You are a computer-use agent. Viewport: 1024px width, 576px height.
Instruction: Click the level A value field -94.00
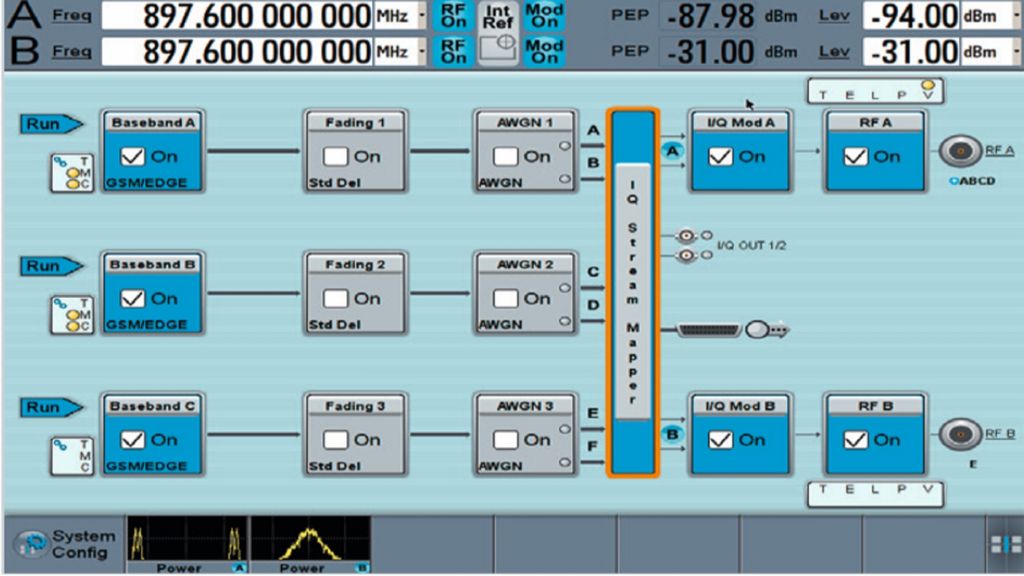(x=912, y=16)
